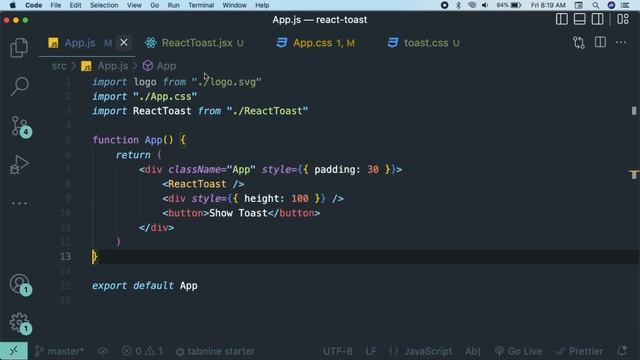
Task: Open Control Center icon in the menu bar
Action: pos(624,5)
